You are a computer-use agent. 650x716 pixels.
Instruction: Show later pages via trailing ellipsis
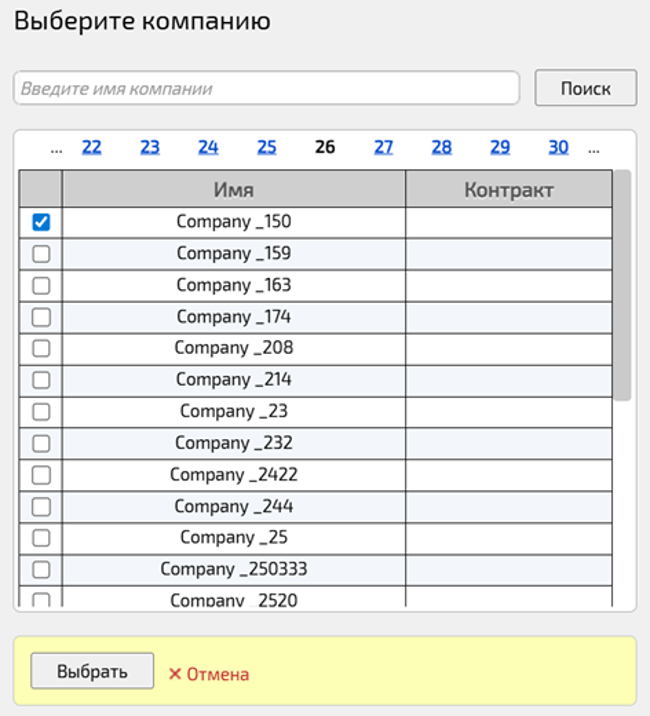click(x=594, y=148)
